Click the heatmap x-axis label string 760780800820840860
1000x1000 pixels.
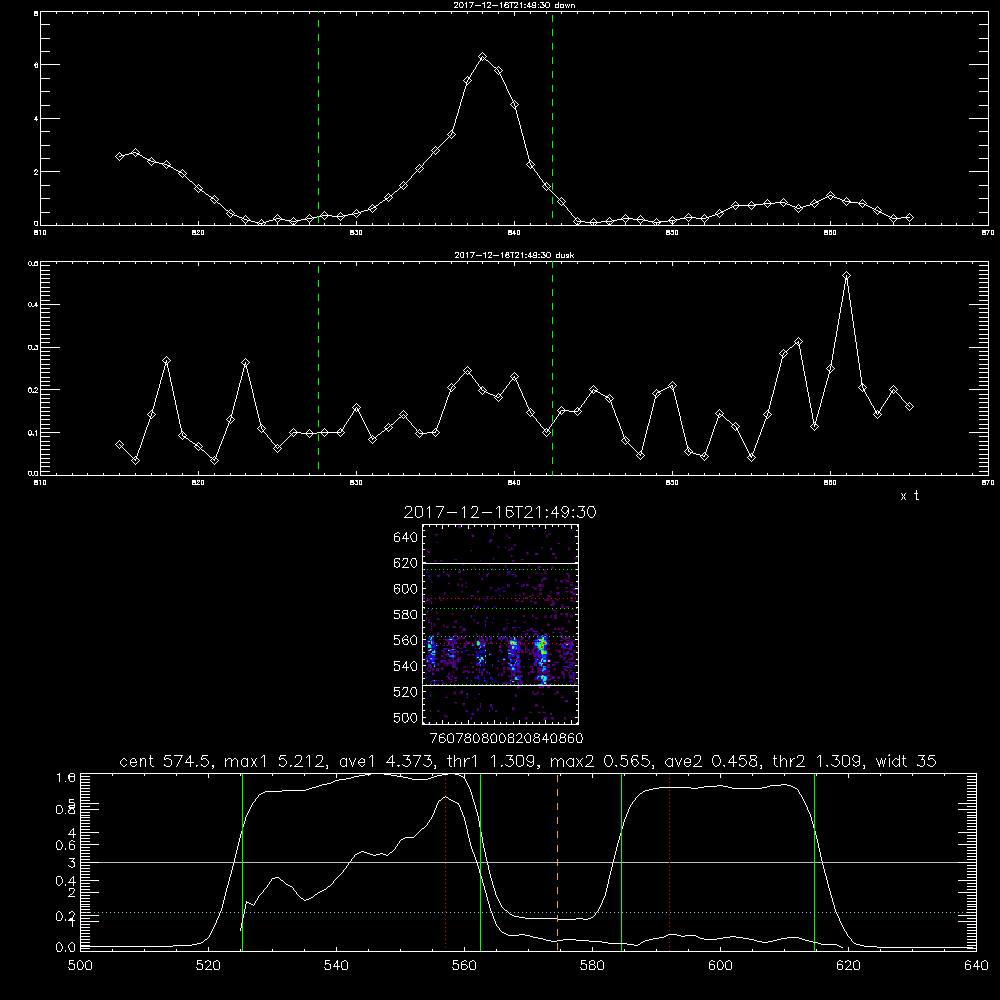507,739
